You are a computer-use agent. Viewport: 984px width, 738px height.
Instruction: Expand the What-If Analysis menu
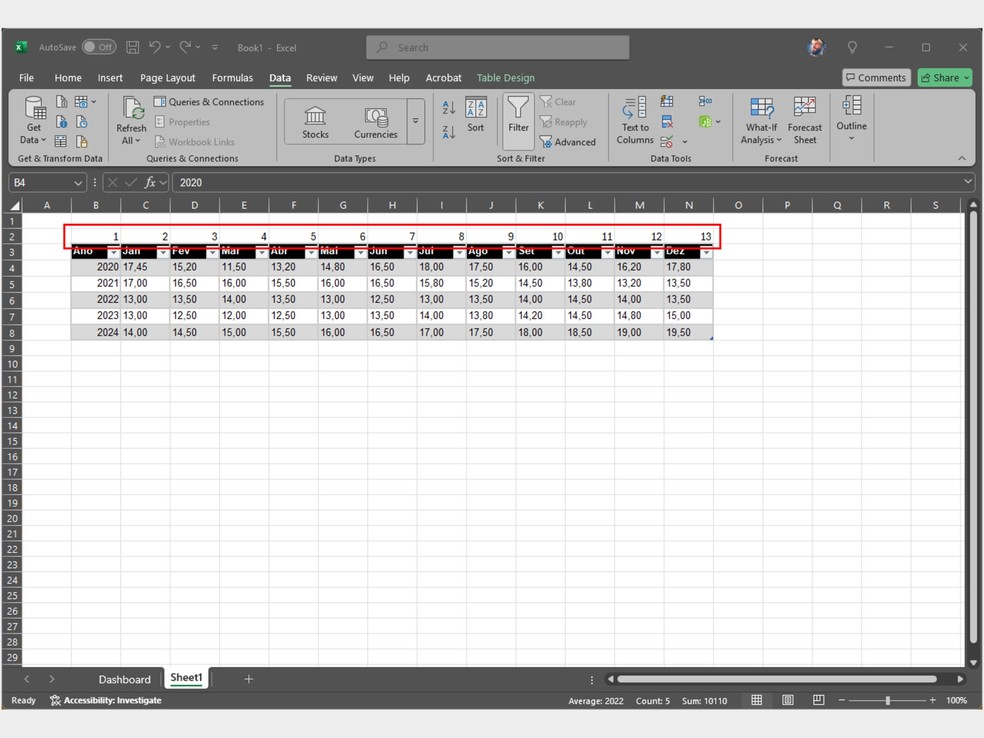(761, 120)
